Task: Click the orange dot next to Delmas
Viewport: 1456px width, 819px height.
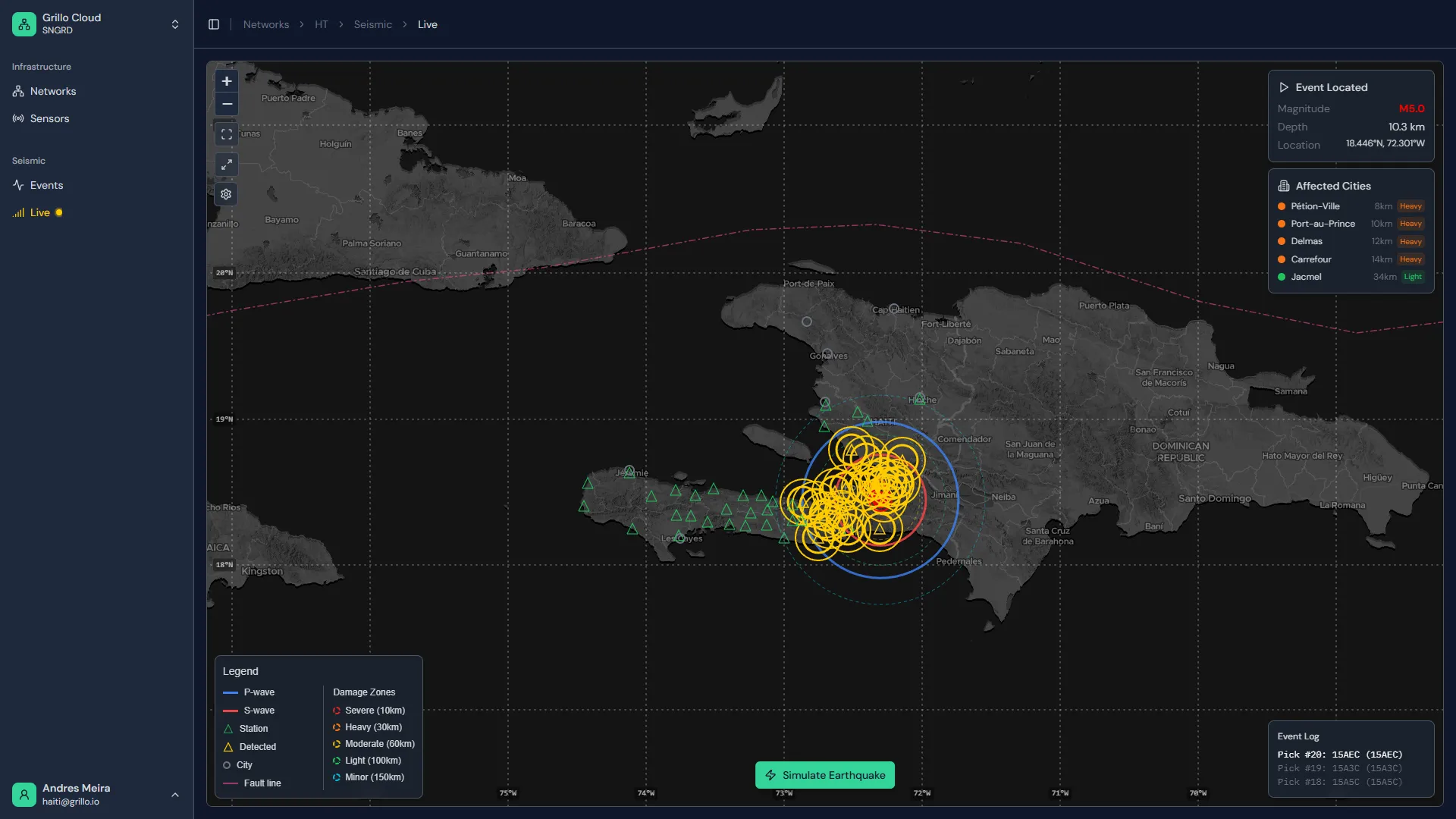Action: (x=1282, y=241)
